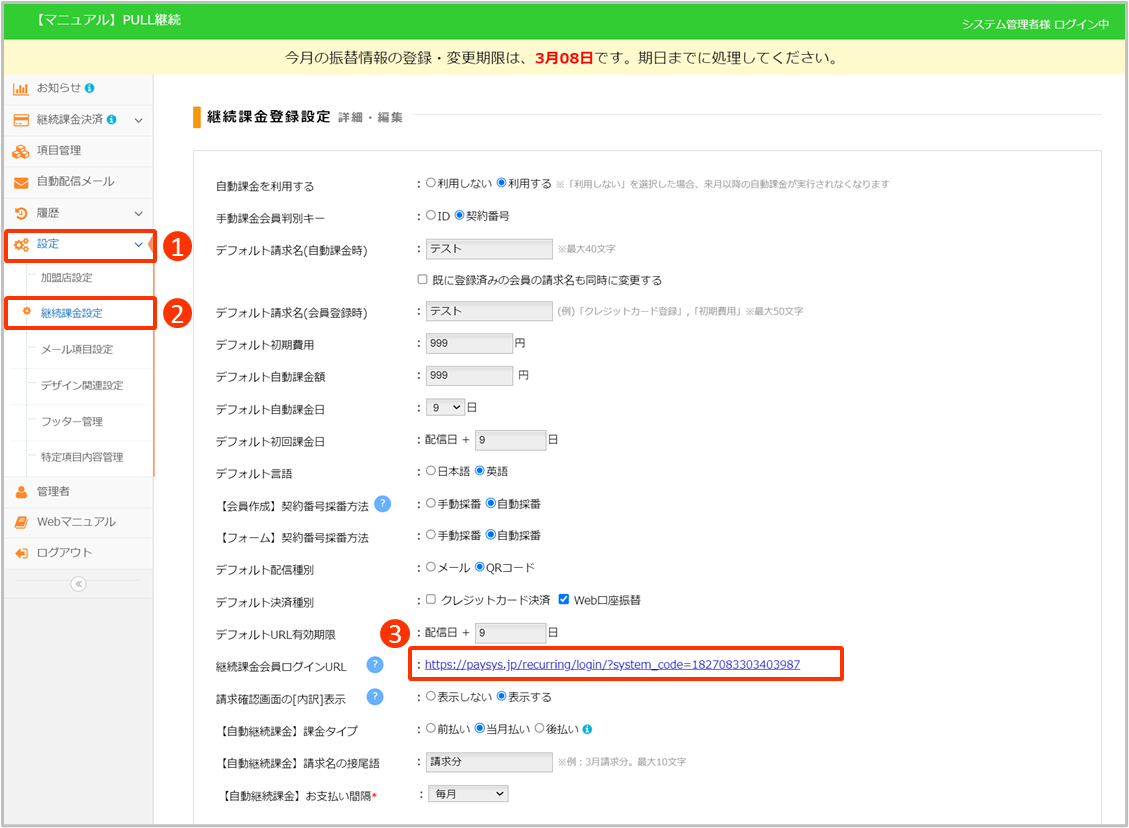
Task: Open 継続課金設定 submenu item
Action: [x=71, y=313]
